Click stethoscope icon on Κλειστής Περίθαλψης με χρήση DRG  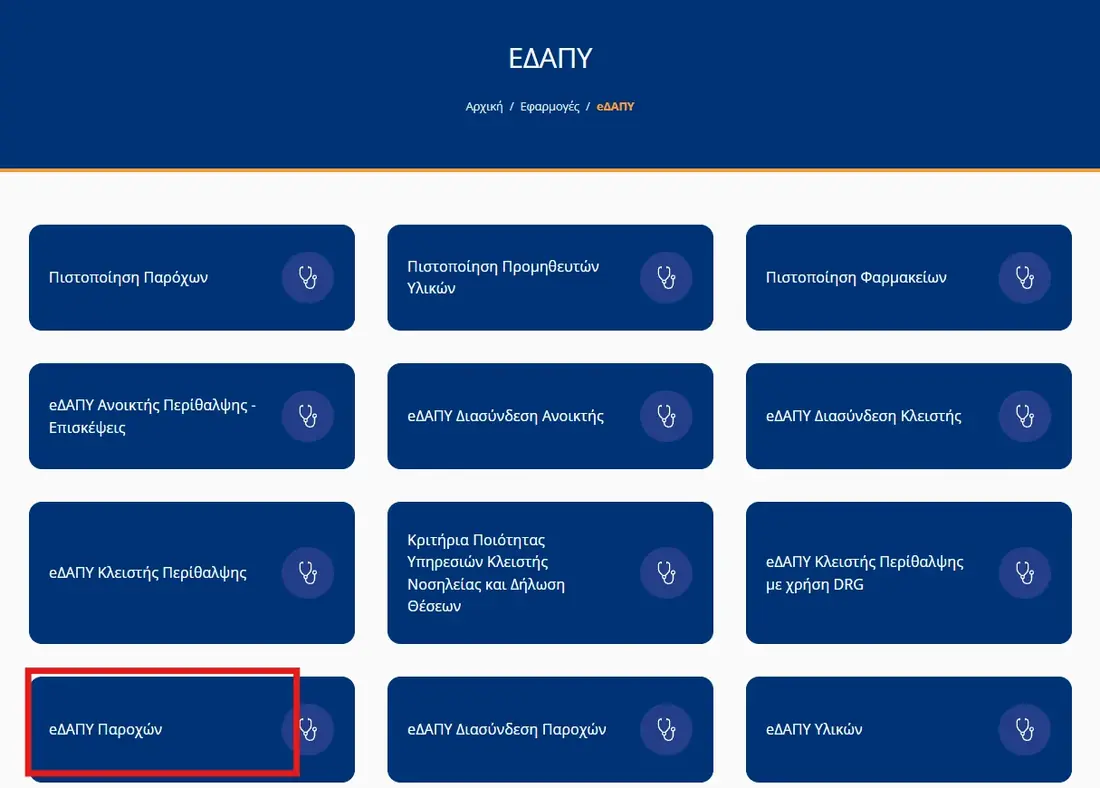[1024, 573]
